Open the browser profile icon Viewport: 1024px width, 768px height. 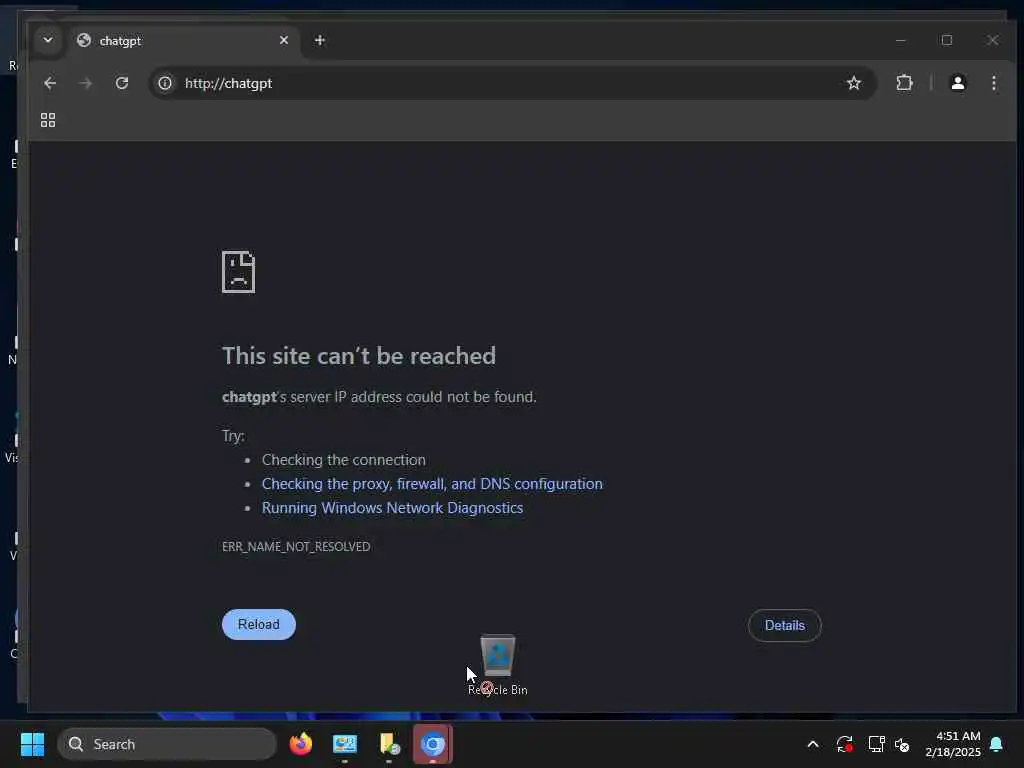957,83
